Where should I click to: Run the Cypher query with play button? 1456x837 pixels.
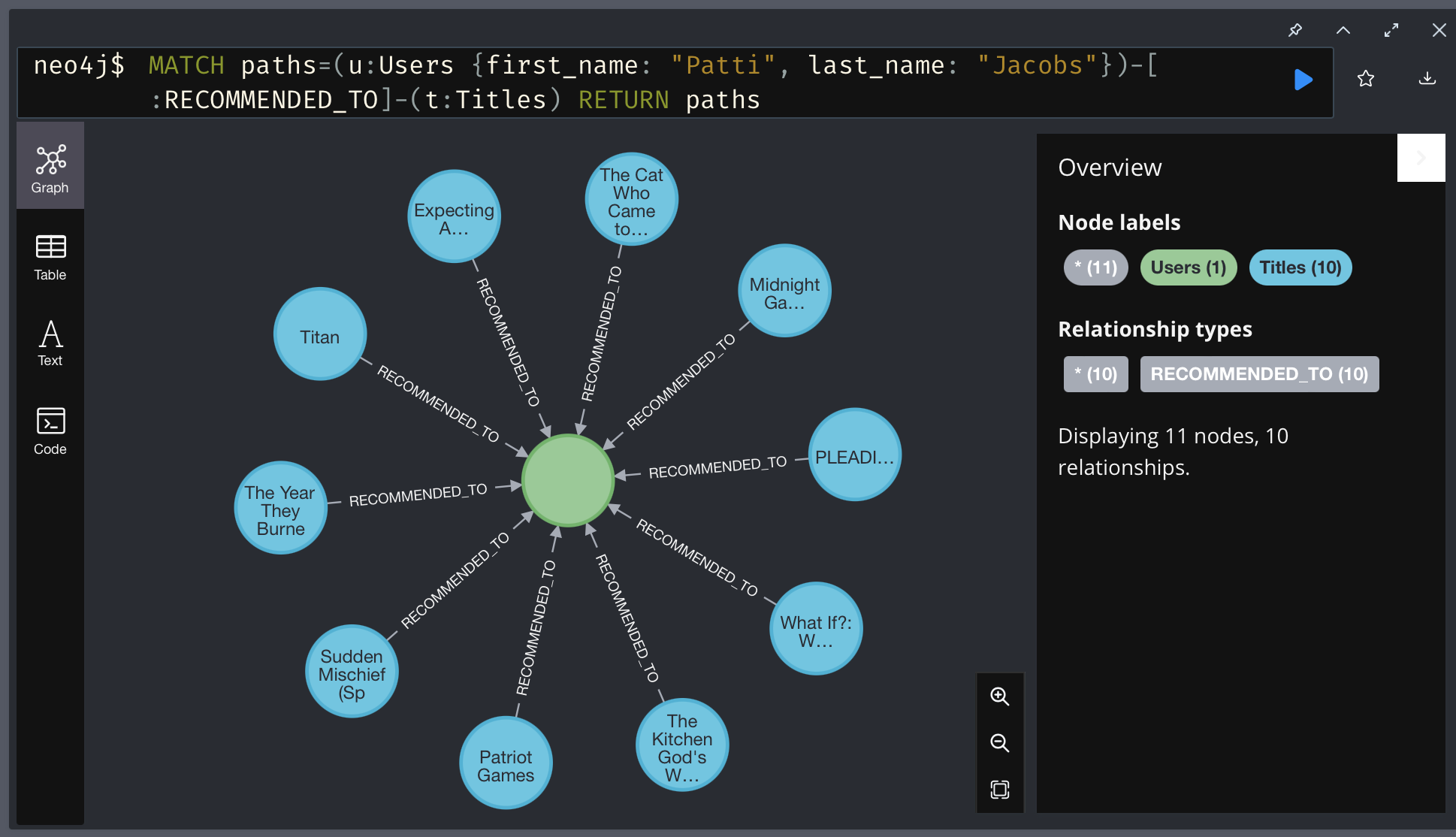[1303, 80]
